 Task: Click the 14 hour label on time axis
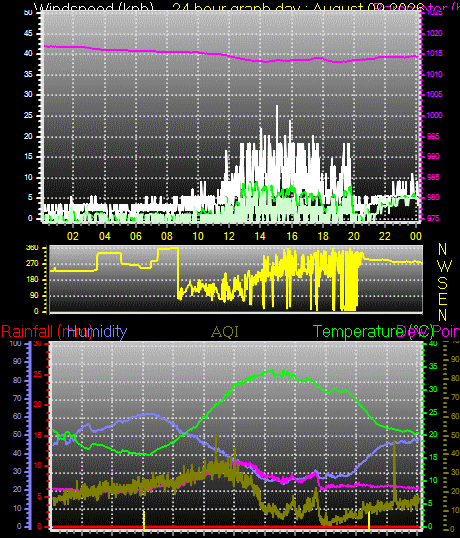click(260, 236)
